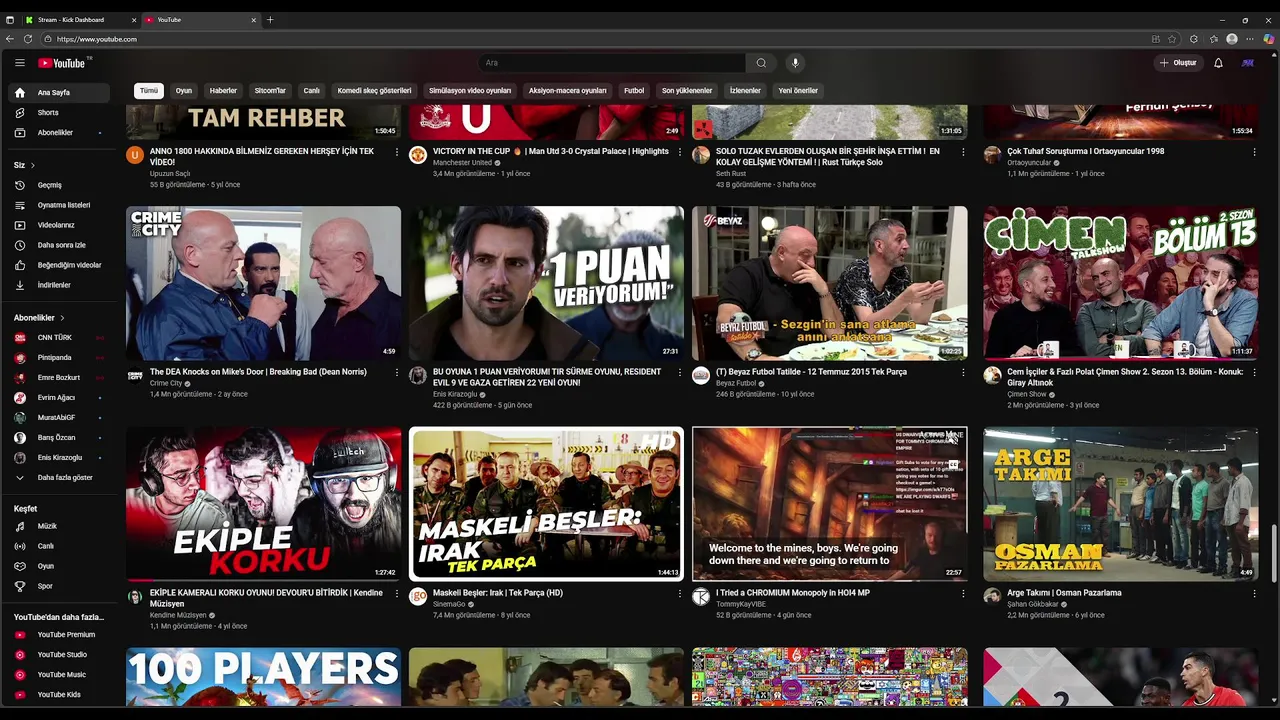
Task: Open YouTube Music link
Action: (x=60, y=674)
